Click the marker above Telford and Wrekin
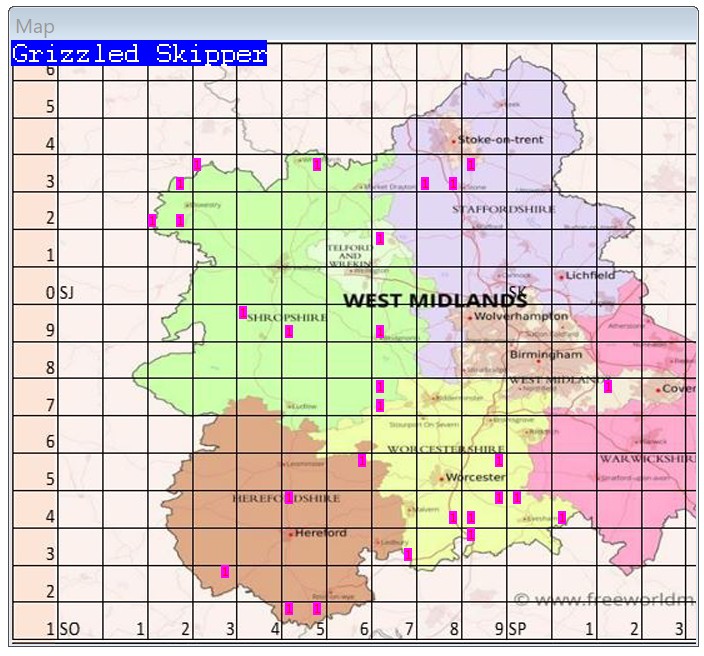The width and height of the screenshot is (704, 656). tap(380, 238)
